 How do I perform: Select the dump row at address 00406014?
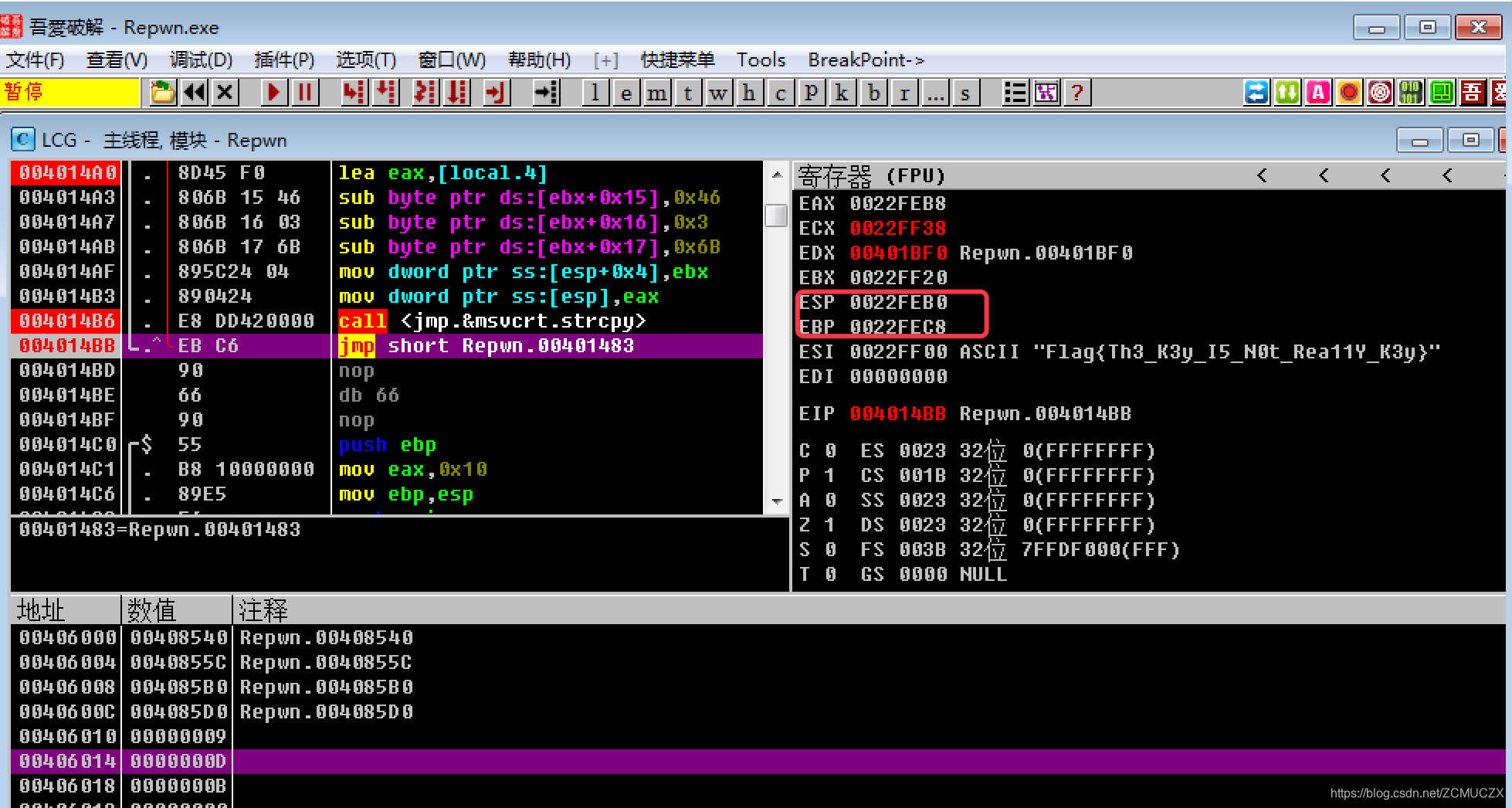(x=757, y=761)
